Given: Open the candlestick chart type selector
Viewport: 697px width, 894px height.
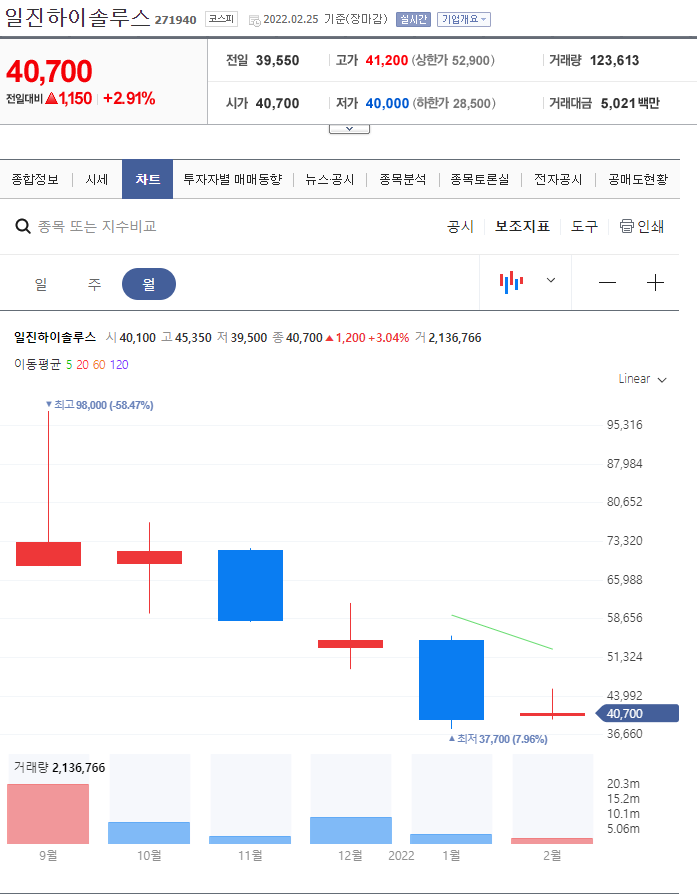Looking at the screenshot, I should click(x=512, y=282).
